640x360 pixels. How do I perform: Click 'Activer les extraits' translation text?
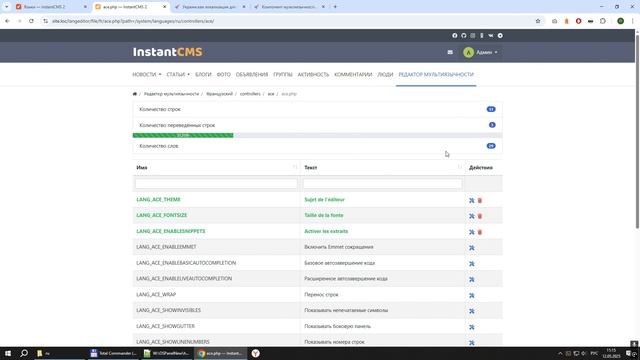(326, 231)
